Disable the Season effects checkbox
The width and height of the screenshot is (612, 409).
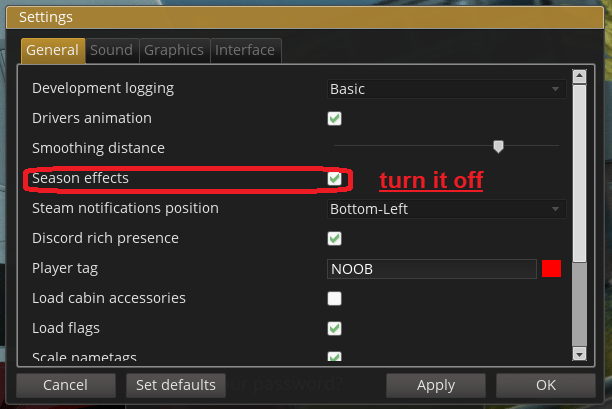pos(335,178)
